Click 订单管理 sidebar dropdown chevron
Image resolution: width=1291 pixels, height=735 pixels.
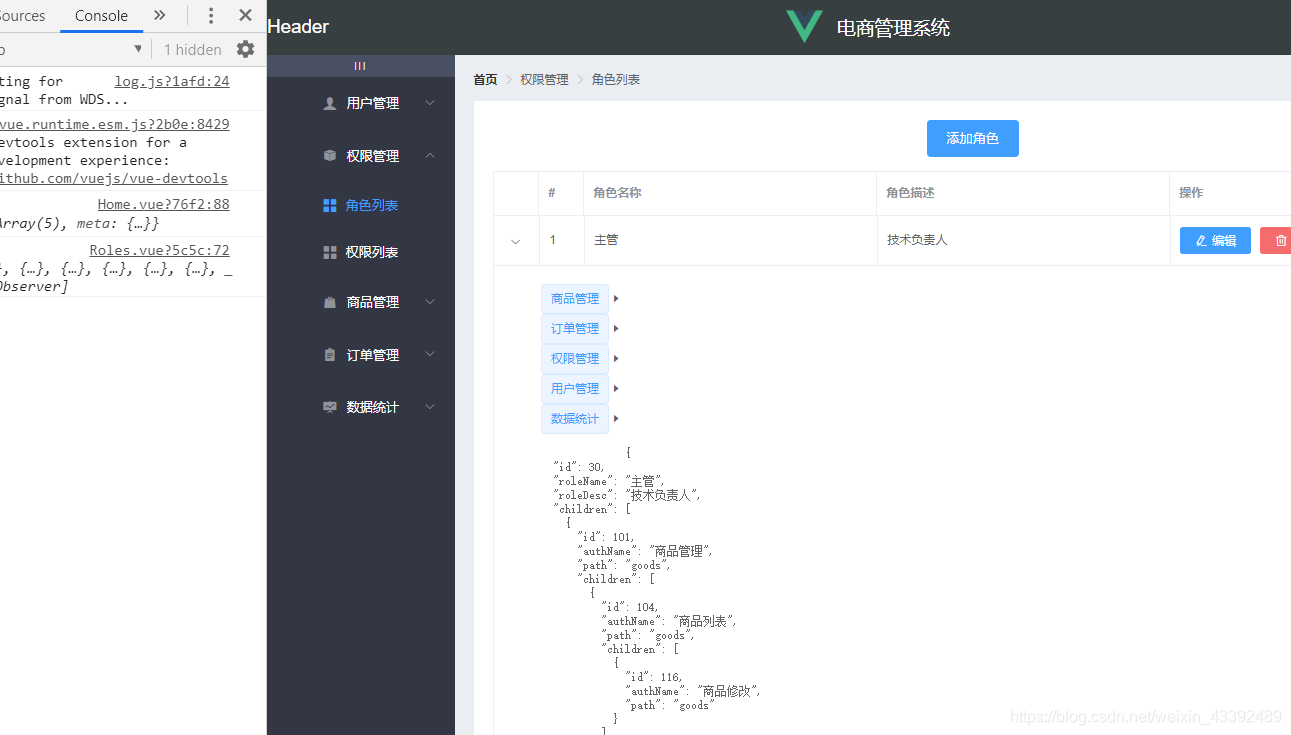pos(430,354)
